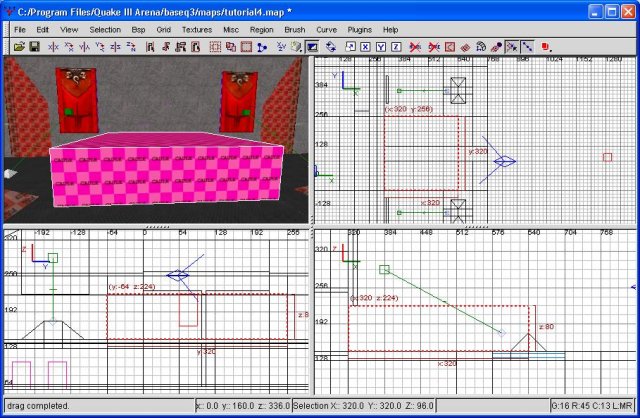Screen dimensions: 640x418
Task: Click the right red banner in camera view
Action: pyautogui.click(x=239, y=101)
